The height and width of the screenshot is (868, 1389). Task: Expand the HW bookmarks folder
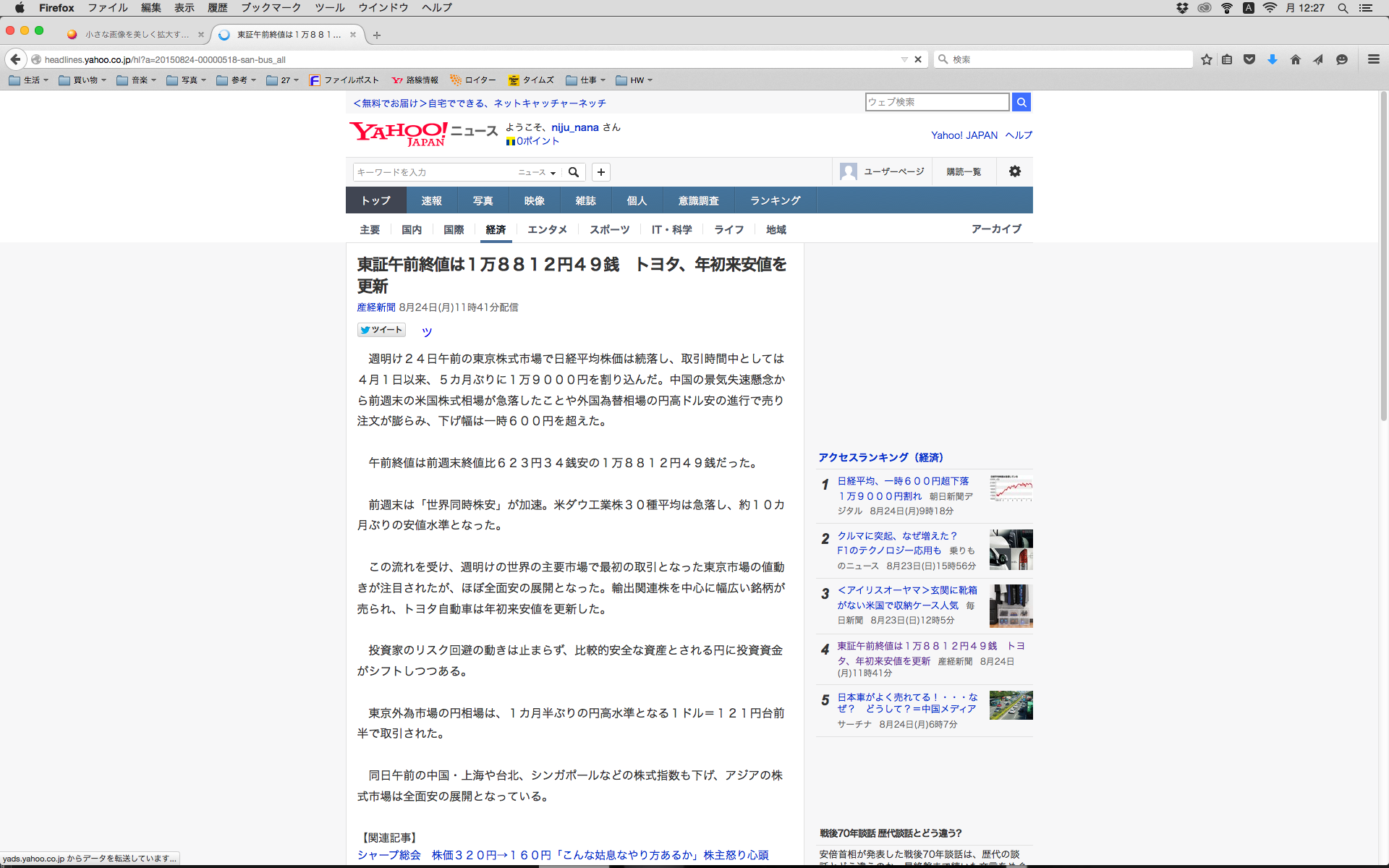(634, 80)
